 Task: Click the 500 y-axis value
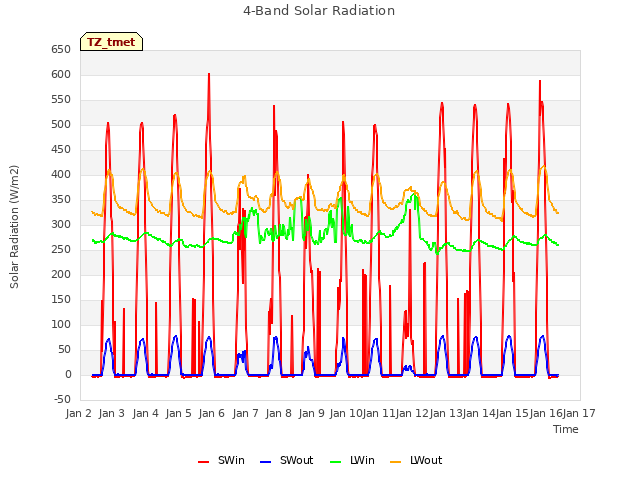(x=61, y=125)
